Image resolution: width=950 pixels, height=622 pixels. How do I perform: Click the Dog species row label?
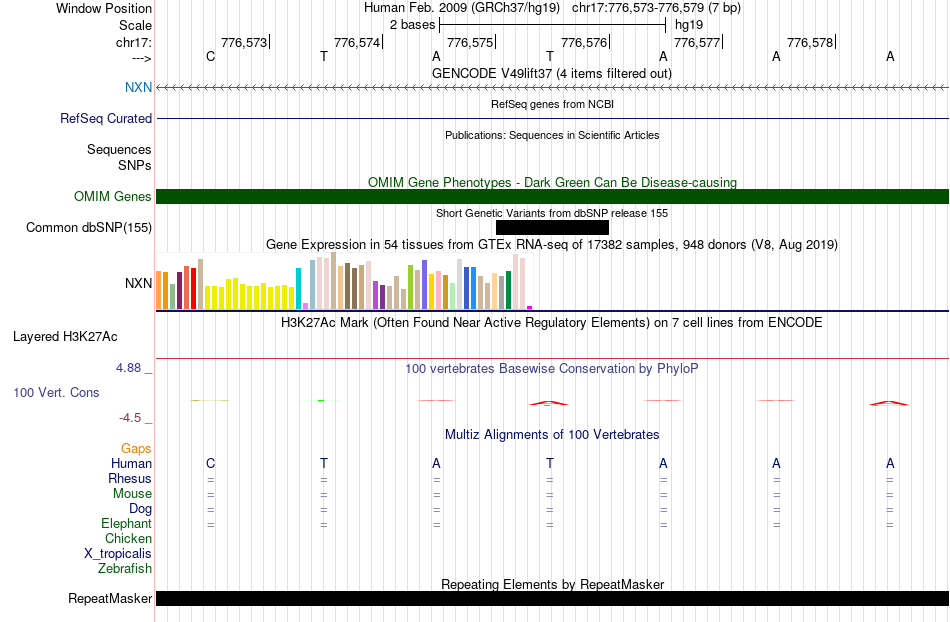point(140,509)
